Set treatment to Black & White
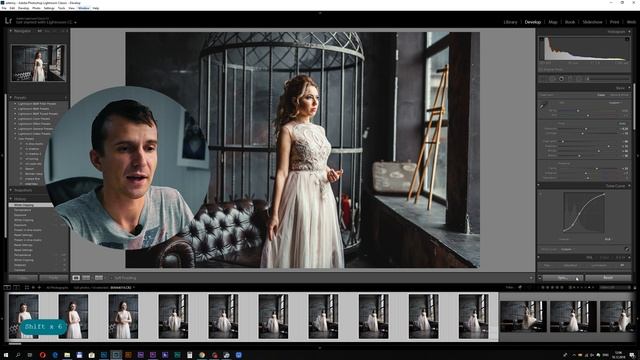Viewport: 640px width, 360px height. click(619, 95)
